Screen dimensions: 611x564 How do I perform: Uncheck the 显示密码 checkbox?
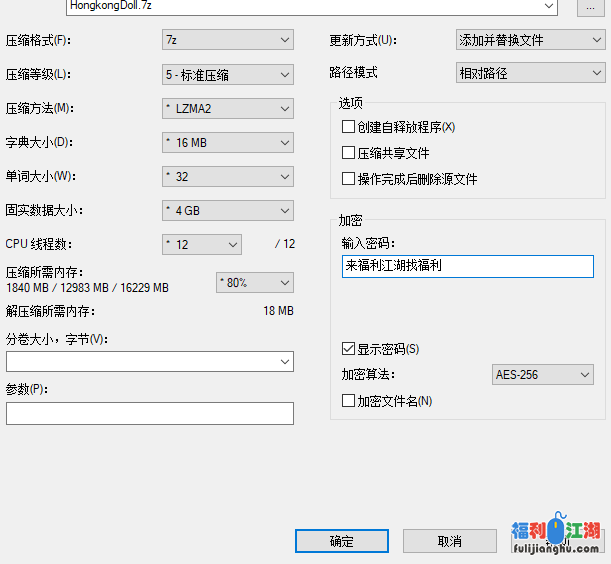tap(349, 350)
